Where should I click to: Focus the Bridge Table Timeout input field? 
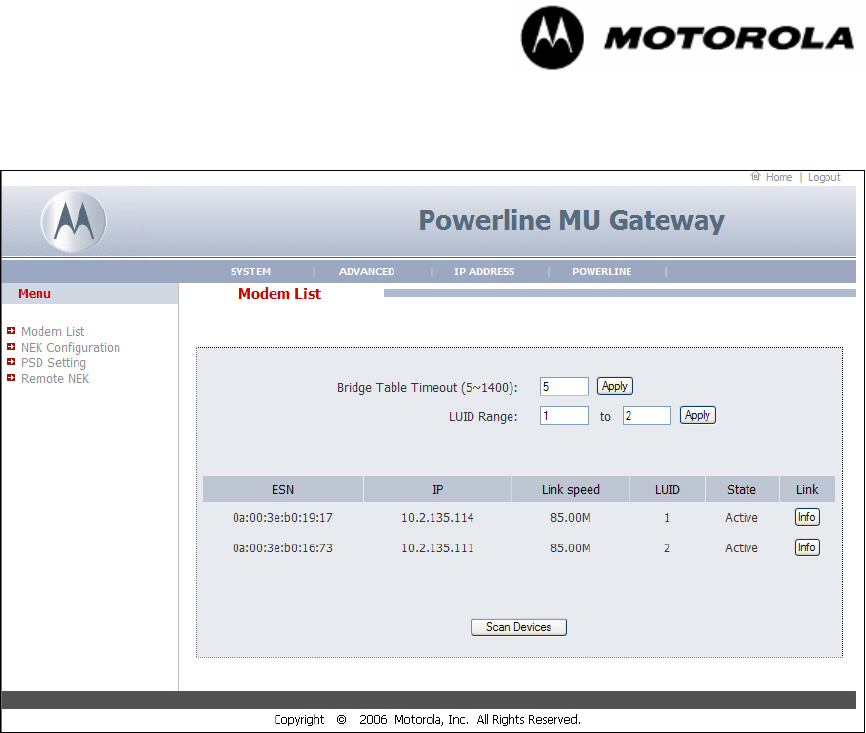click(564, 387)
